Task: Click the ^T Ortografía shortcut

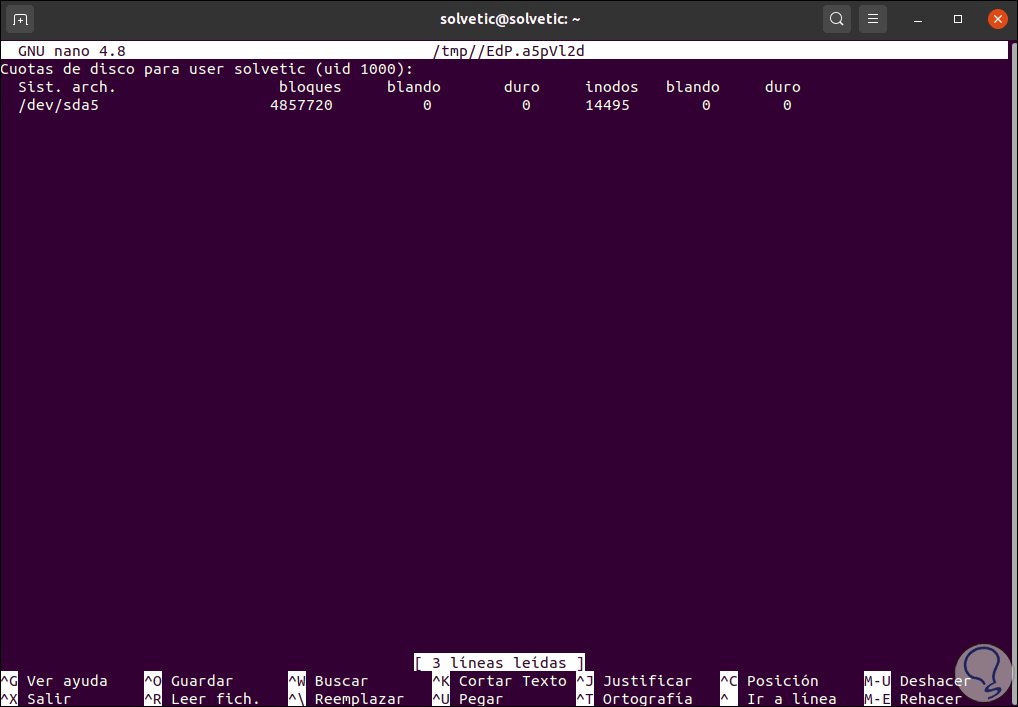Action: (634, 699)
